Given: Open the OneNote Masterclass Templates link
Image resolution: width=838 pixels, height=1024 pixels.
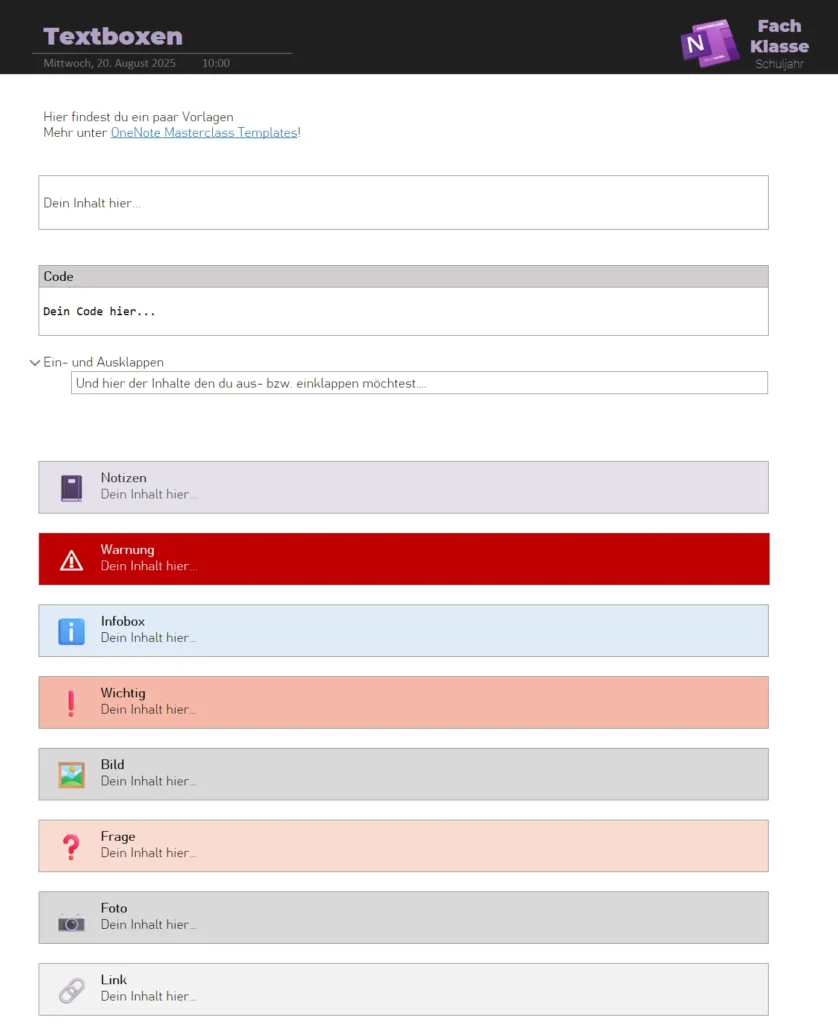Looking at the screenshot, I should coord(203,132).
